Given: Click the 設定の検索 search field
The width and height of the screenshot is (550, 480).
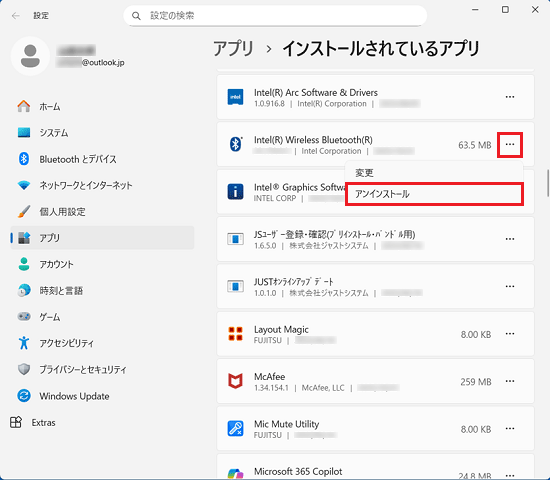Looking at the screenshot, I should pyautogui.click(x=275, y=16).
